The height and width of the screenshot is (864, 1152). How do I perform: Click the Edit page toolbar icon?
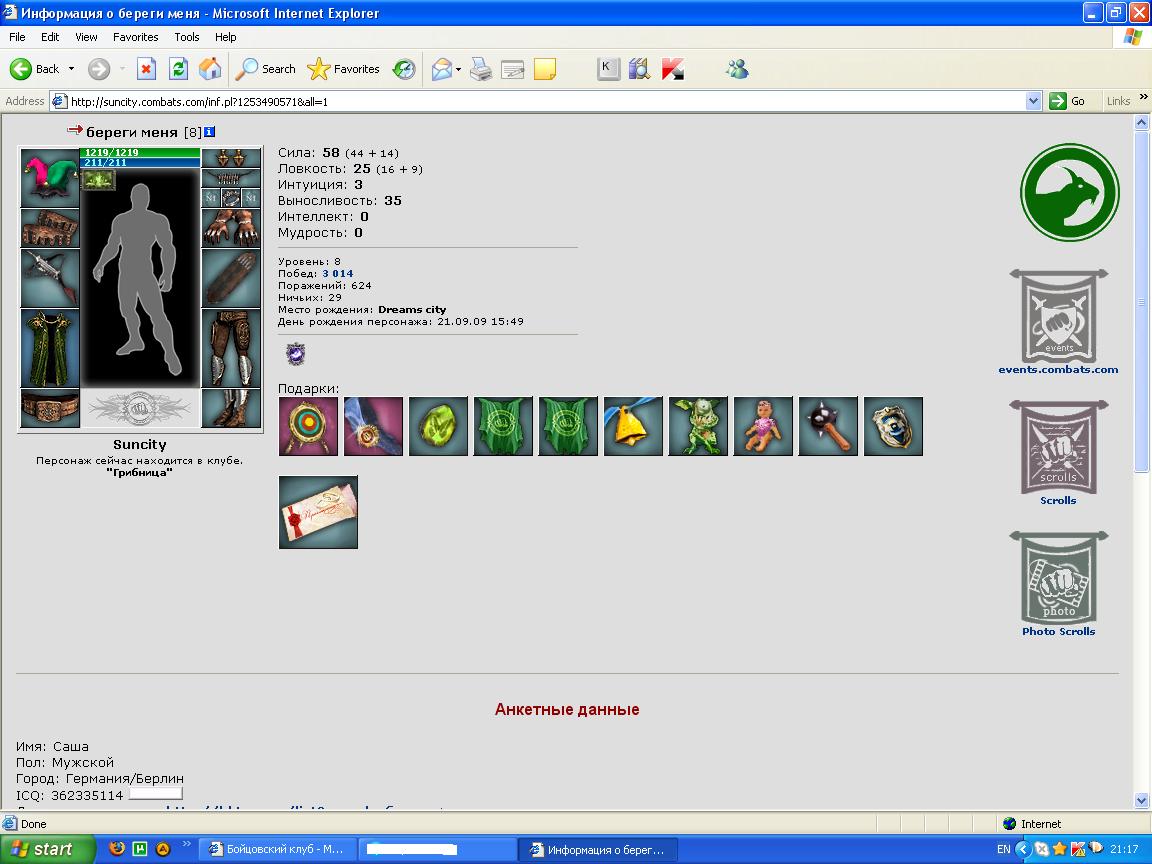pyautogui.click(x=513, y=69)
